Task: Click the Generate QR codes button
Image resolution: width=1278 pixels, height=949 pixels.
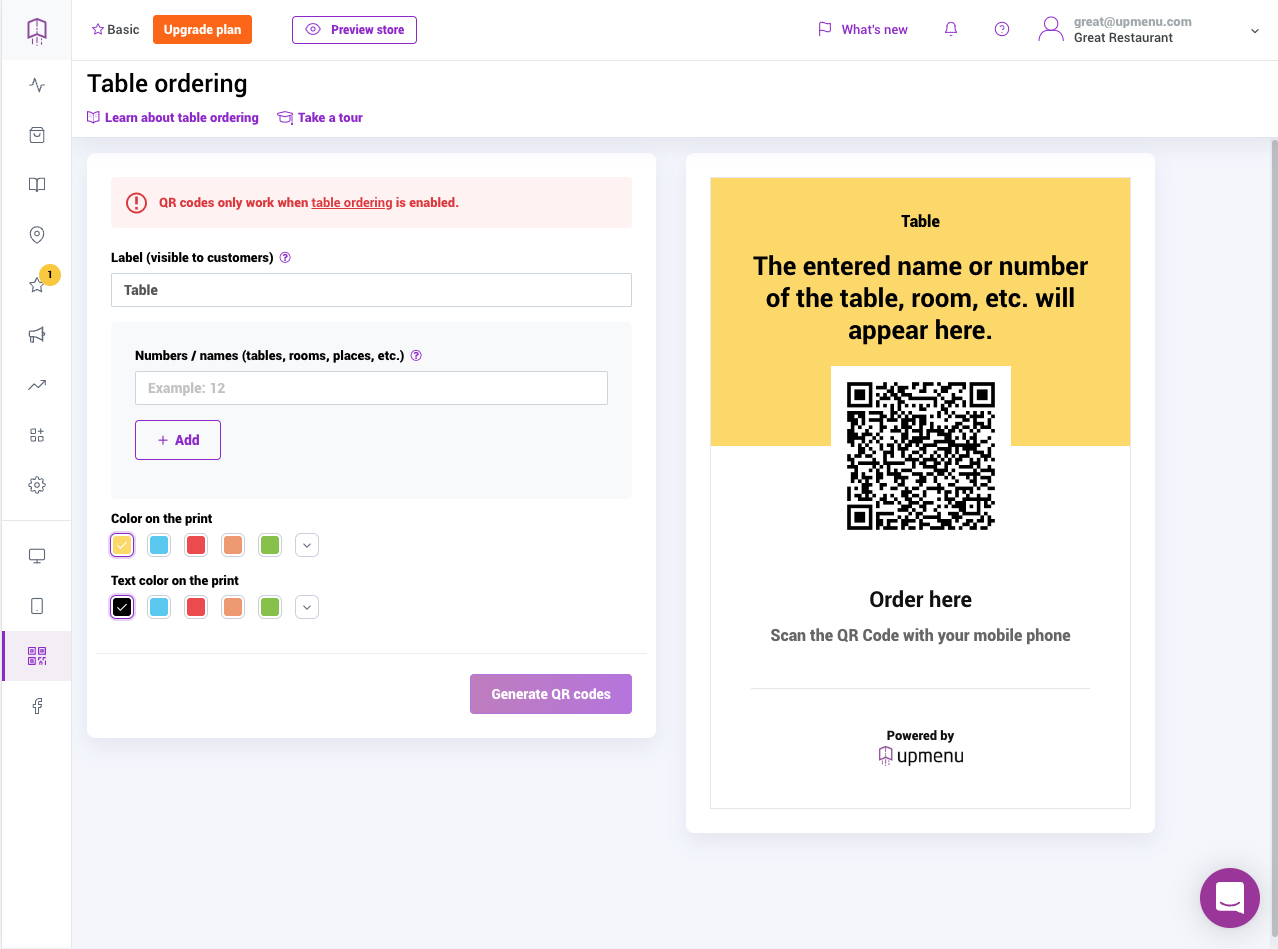Action: [551, 694]
